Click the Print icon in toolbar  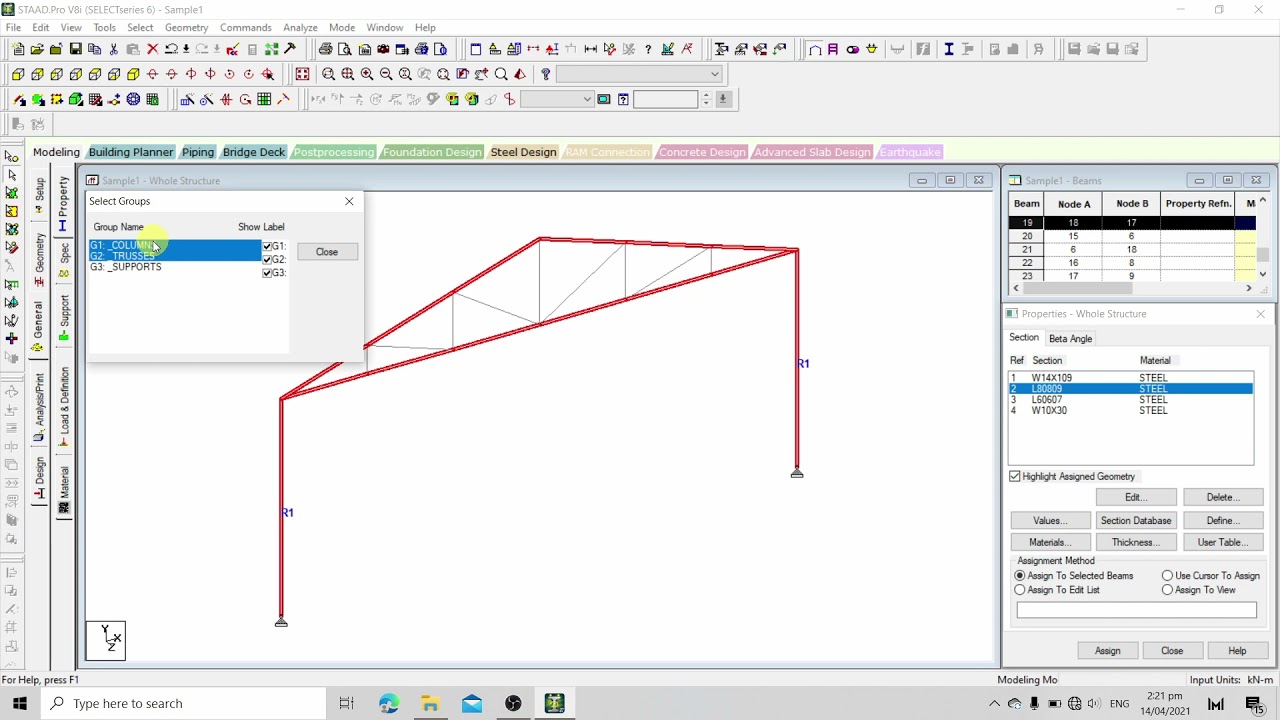click(x=326, y=49)
